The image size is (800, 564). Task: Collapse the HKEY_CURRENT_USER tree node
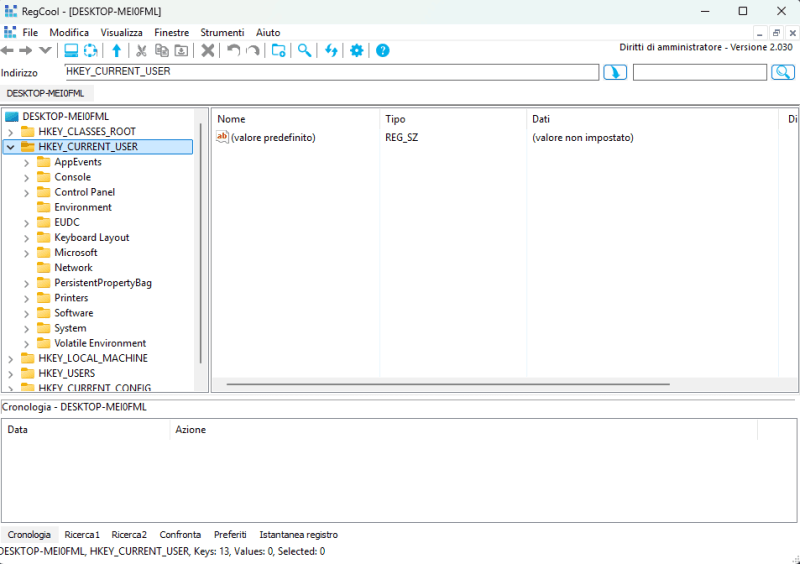(x=11, y=147)
